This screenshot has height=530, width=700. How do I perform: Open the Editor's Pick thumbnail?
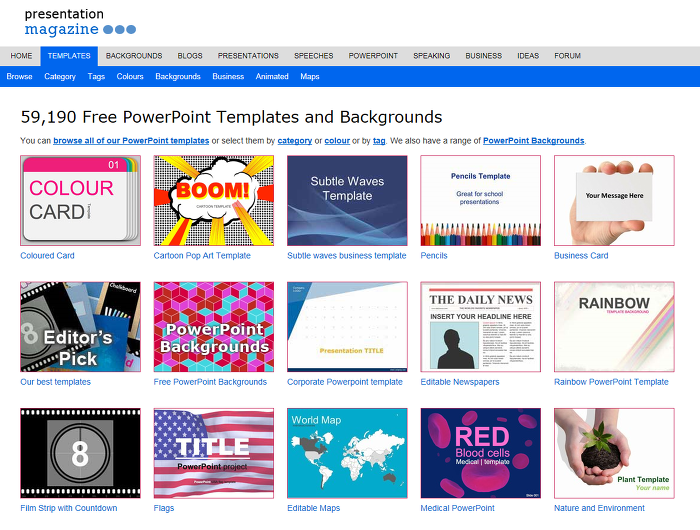pos(80,327)
